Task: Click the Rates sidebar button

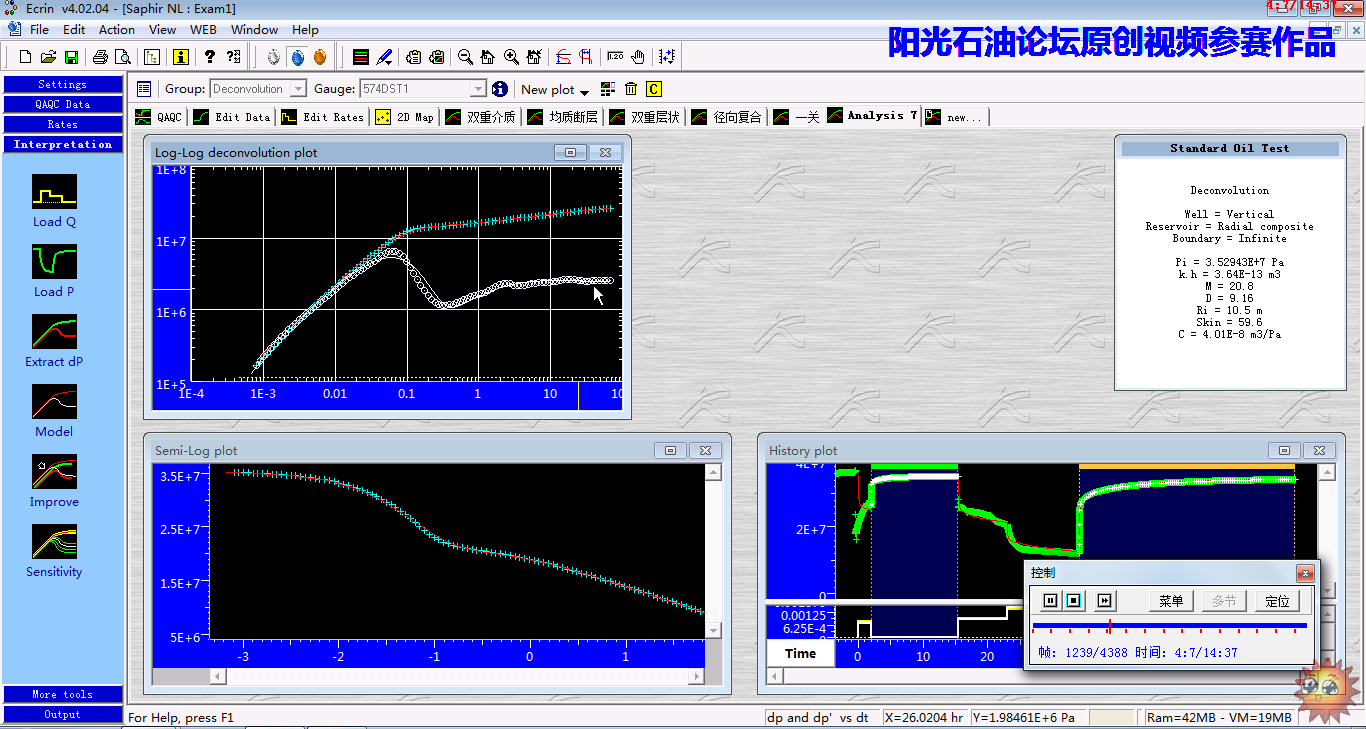Action: point(63,124)
